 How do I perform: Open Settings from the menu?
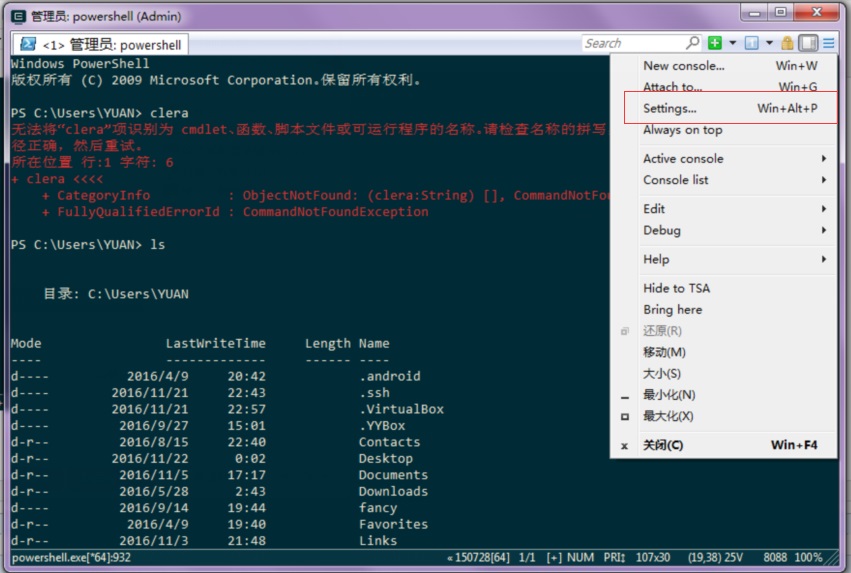click(670, 108)
